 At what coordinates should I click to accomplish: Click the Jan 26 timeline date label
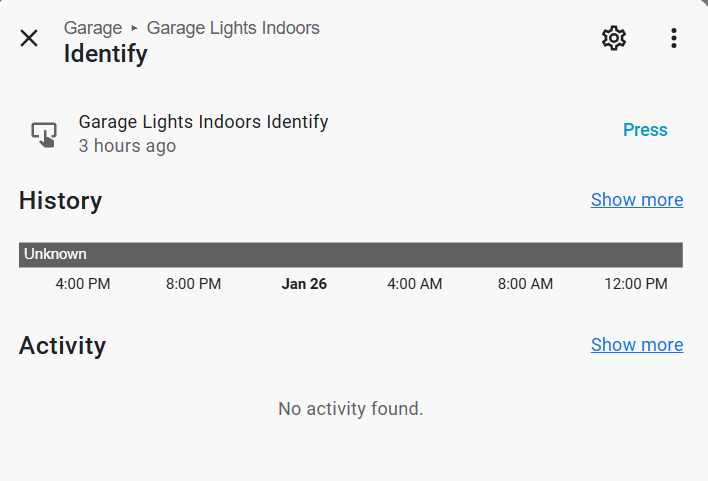pyautogui.click(x=304, y=284)
